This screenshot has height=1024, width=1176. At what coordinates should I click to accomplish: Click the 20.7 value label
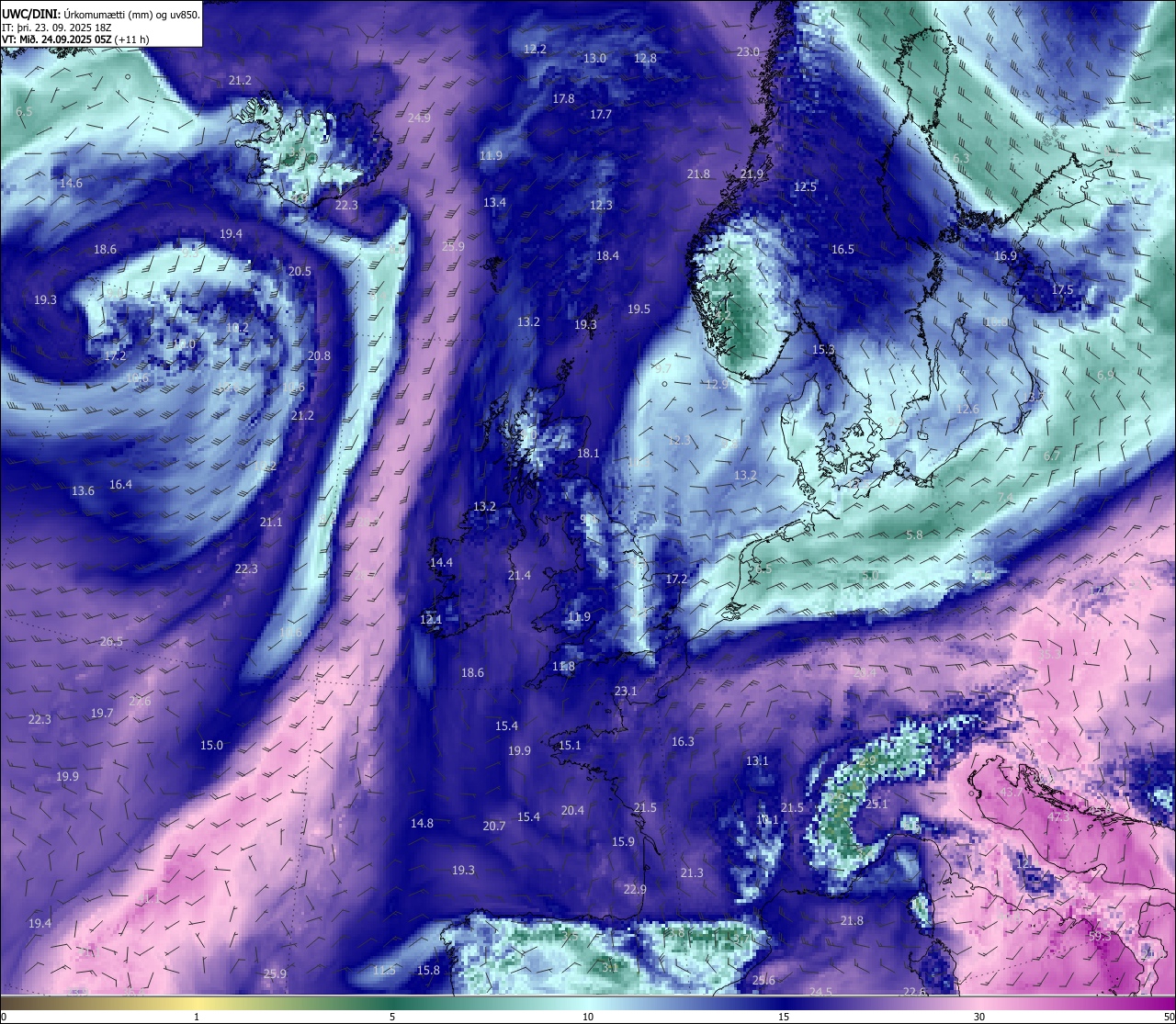[494, 826]
